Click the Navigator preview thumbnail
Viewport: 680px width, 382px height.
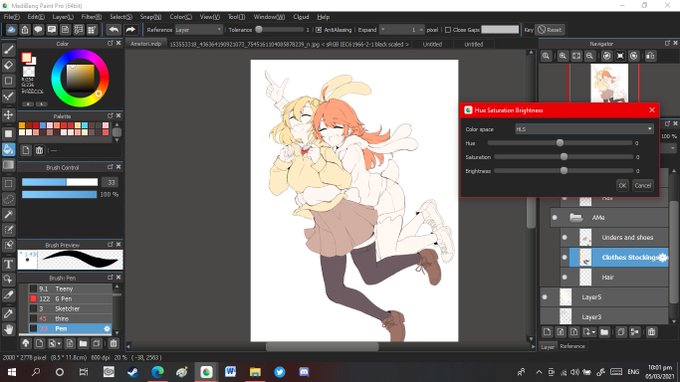[x=609, y=83]
